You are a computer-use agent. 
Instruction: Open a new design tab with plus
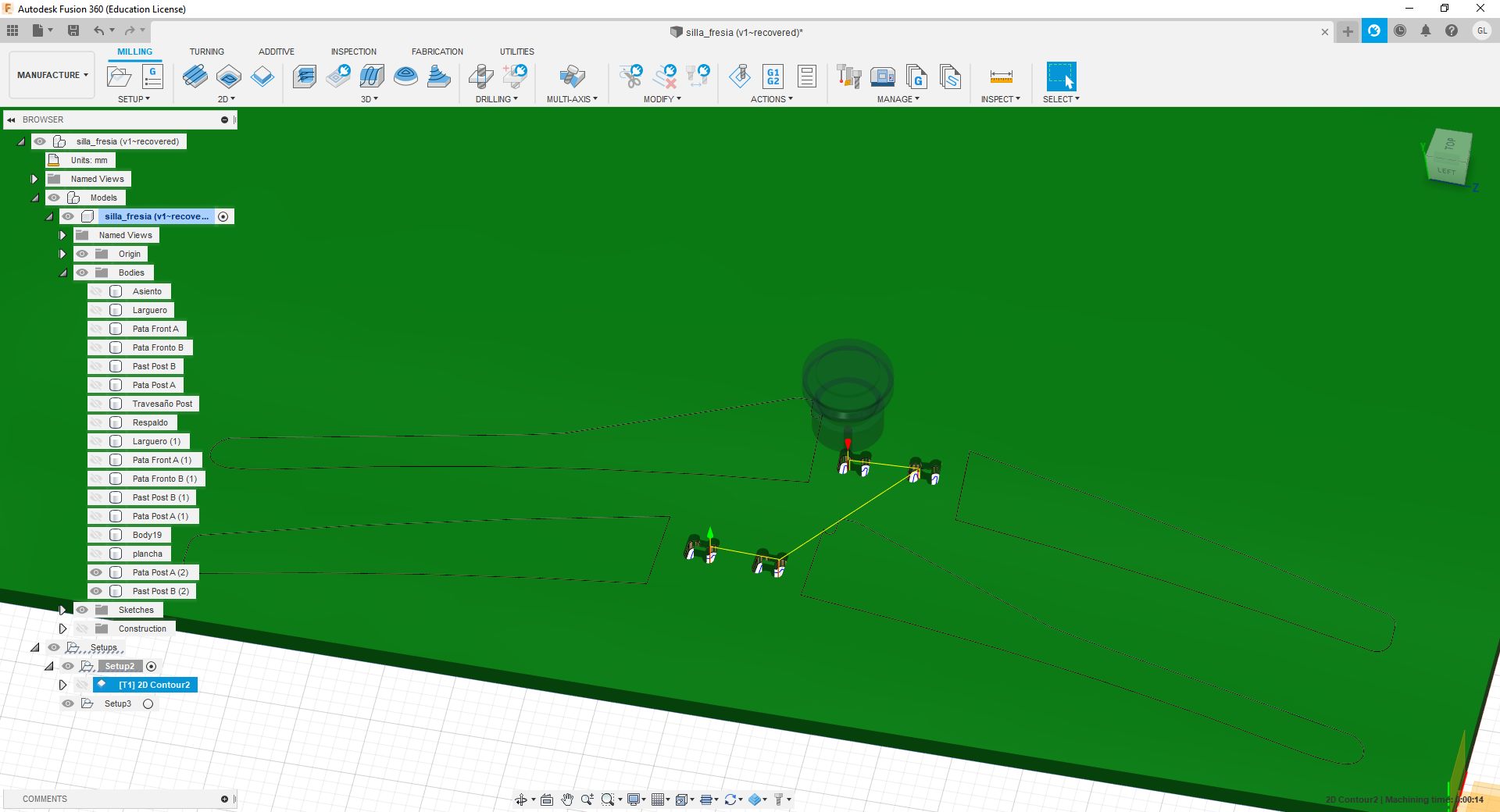pyautogui.click(x=1348, y=31)
